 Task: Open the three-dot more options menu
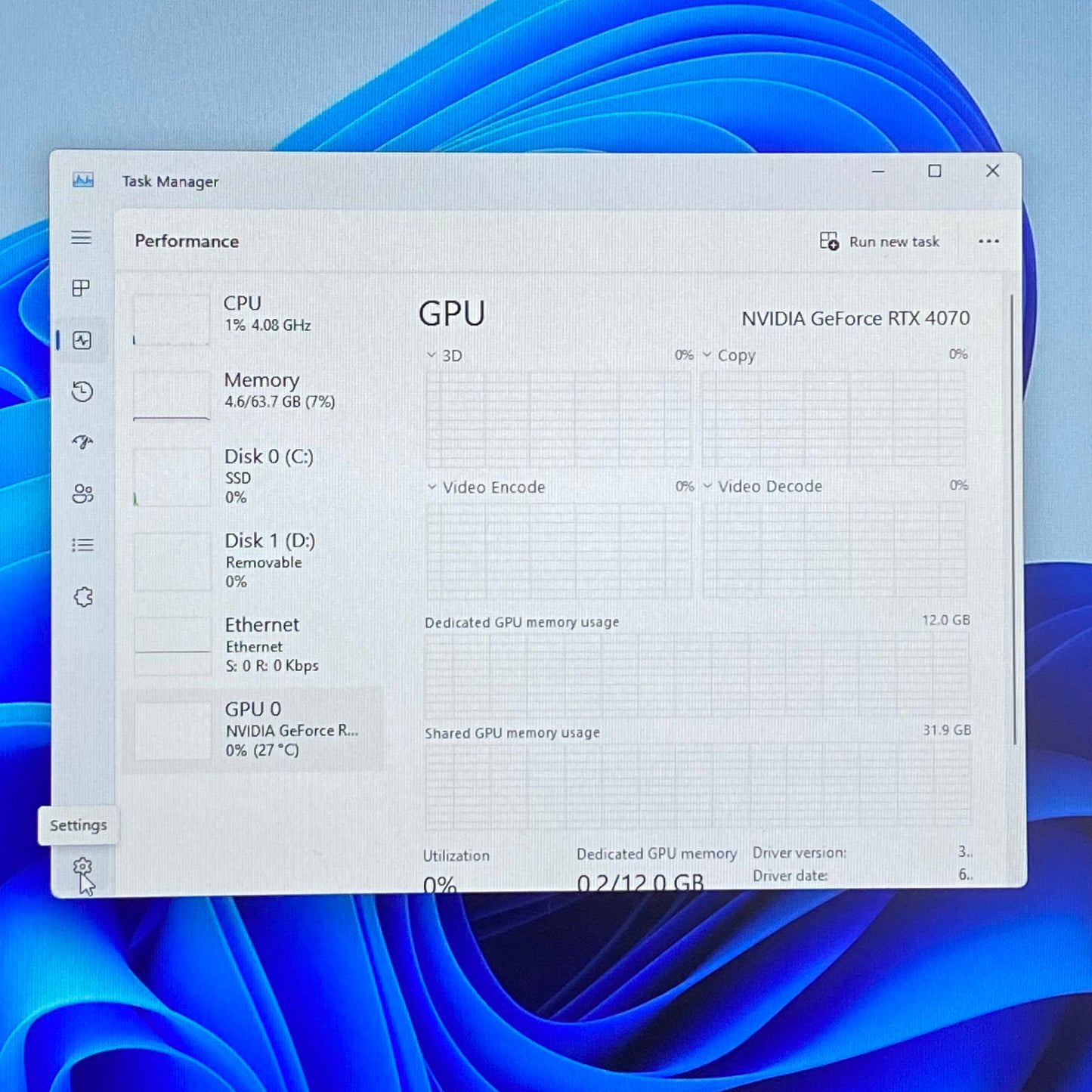click(988, 242)
